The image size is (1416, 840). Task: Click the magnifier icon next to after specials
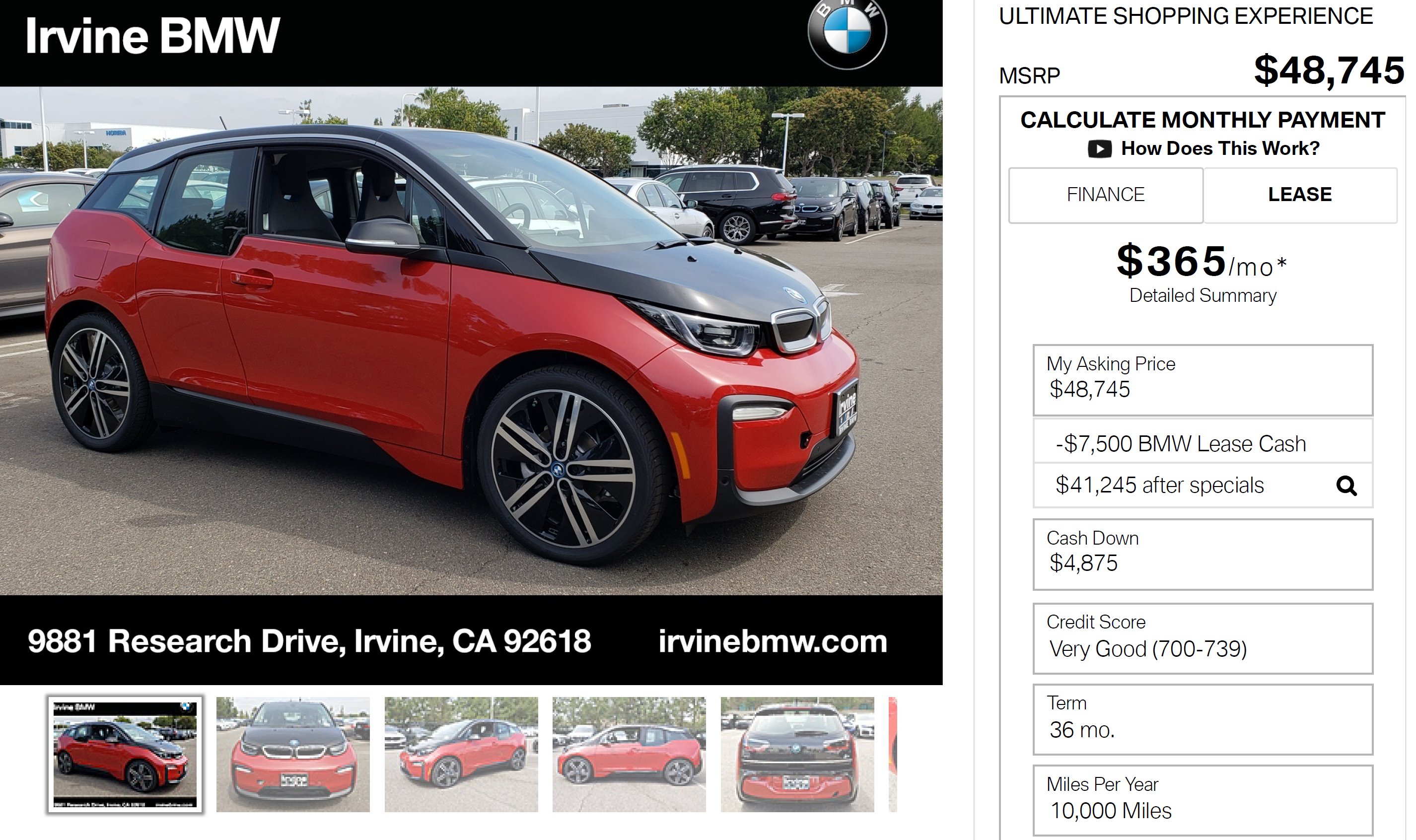pos(1346,486)
